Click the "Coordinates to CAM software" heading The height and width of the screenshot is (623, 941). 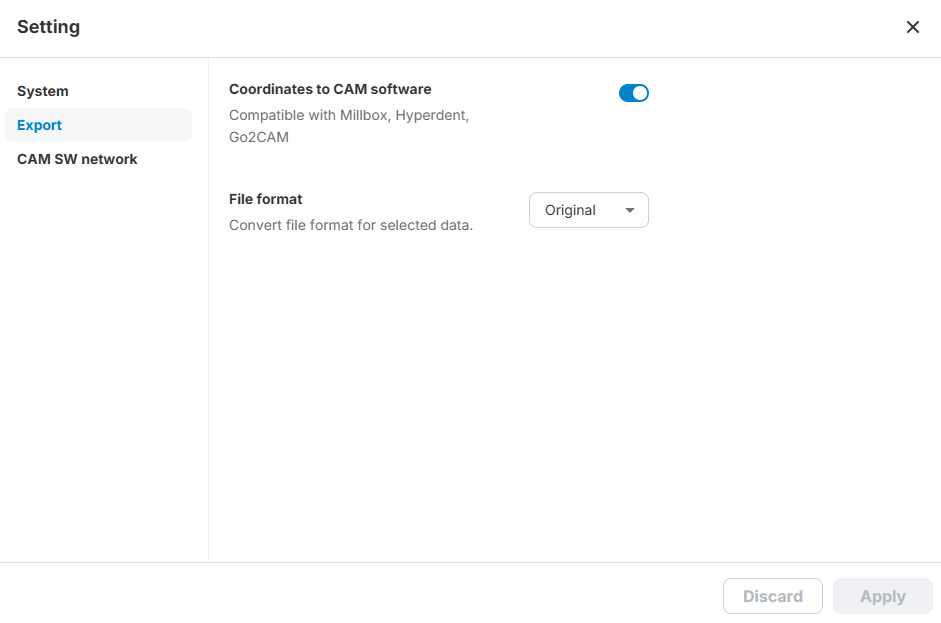(x=330, y=89)
